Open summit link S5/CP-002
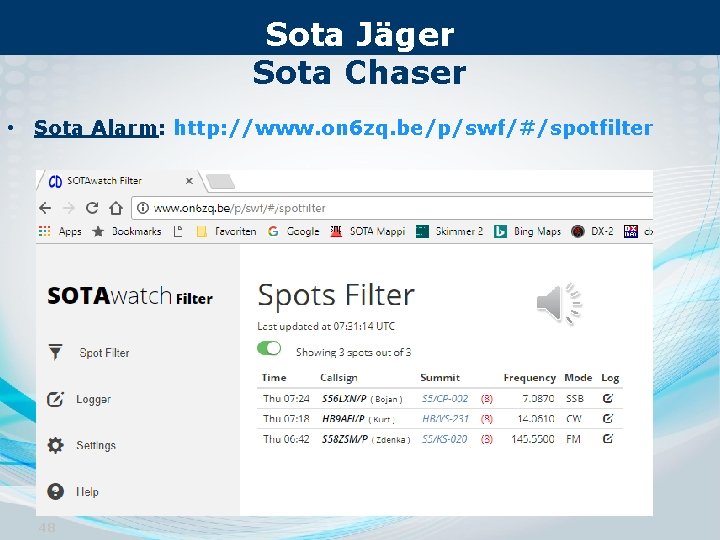 point(445,399)
